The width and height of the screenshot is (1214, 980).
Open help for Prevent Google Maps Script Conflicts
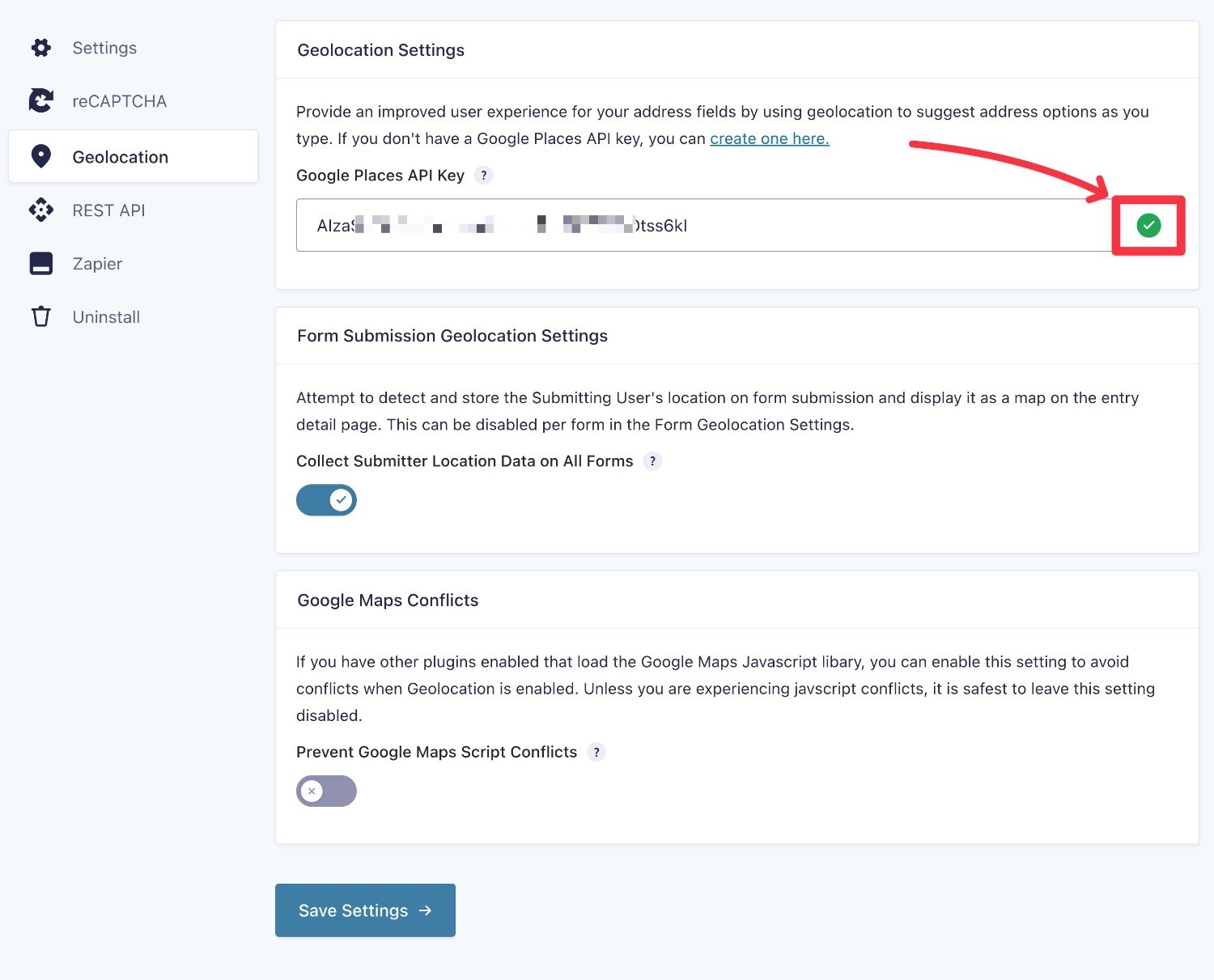596,753
